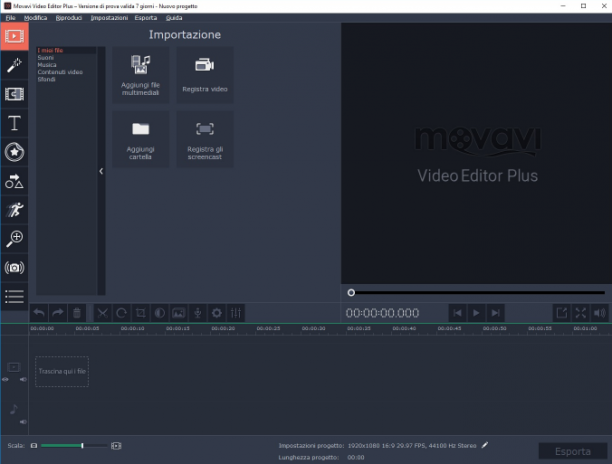This screenshot has width=612, height=464.
Task: Toggle the preview volume speaker icon
Action: point(600,313)
